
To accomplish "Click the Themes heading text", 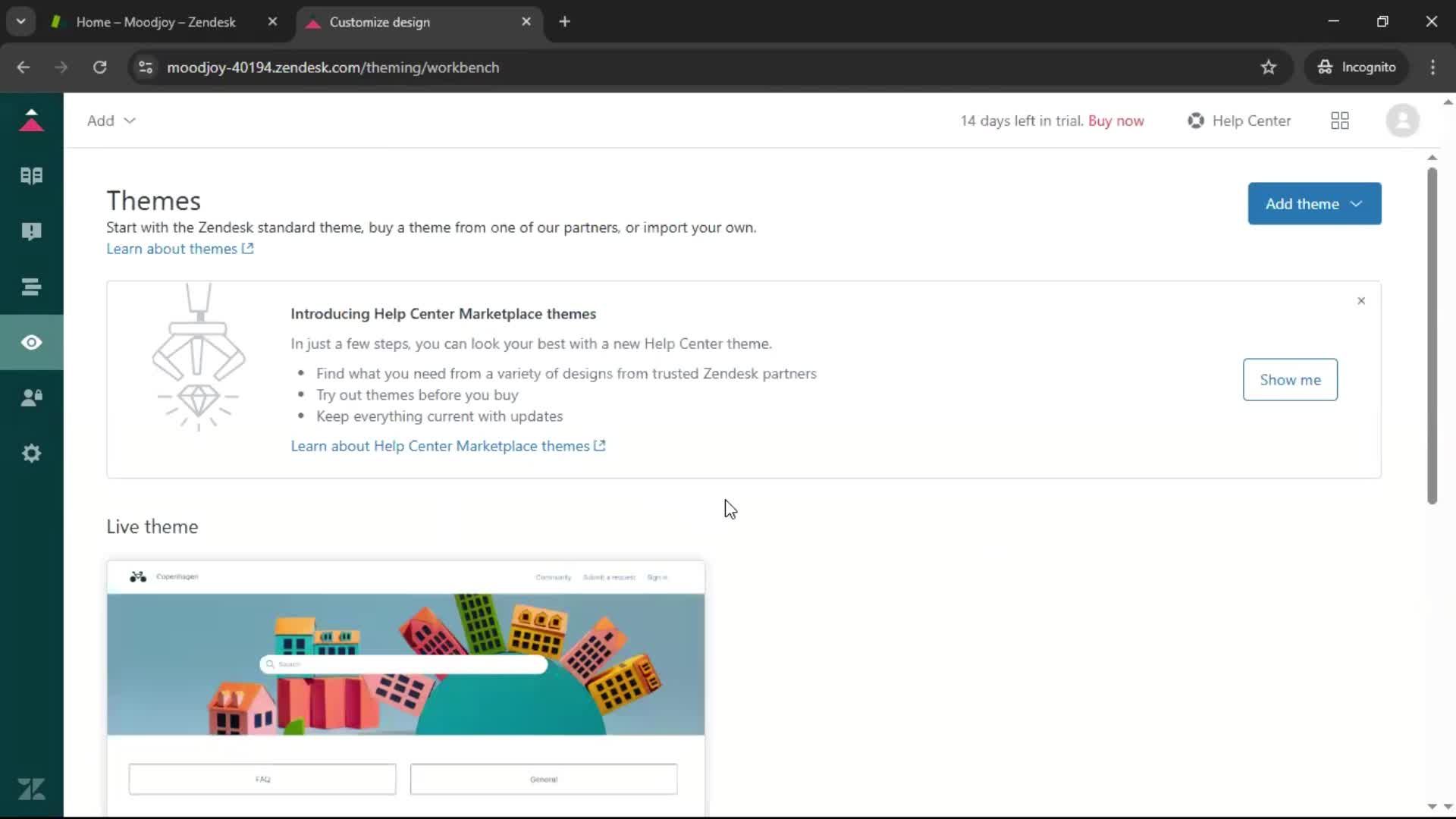I will 153,201.
